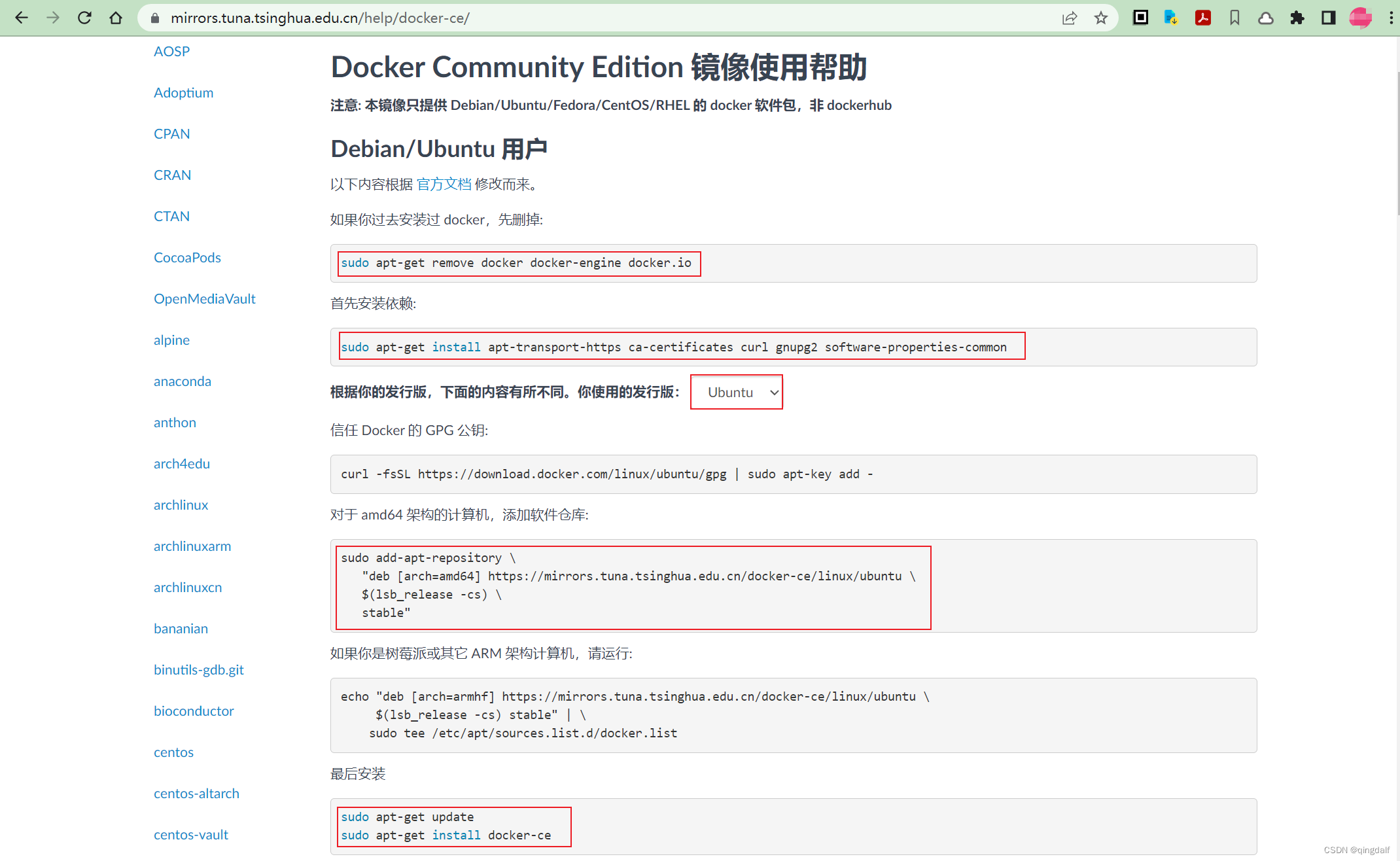Click the Debian/Ubuntu 用户 section heading

click(x=438, y=149)
